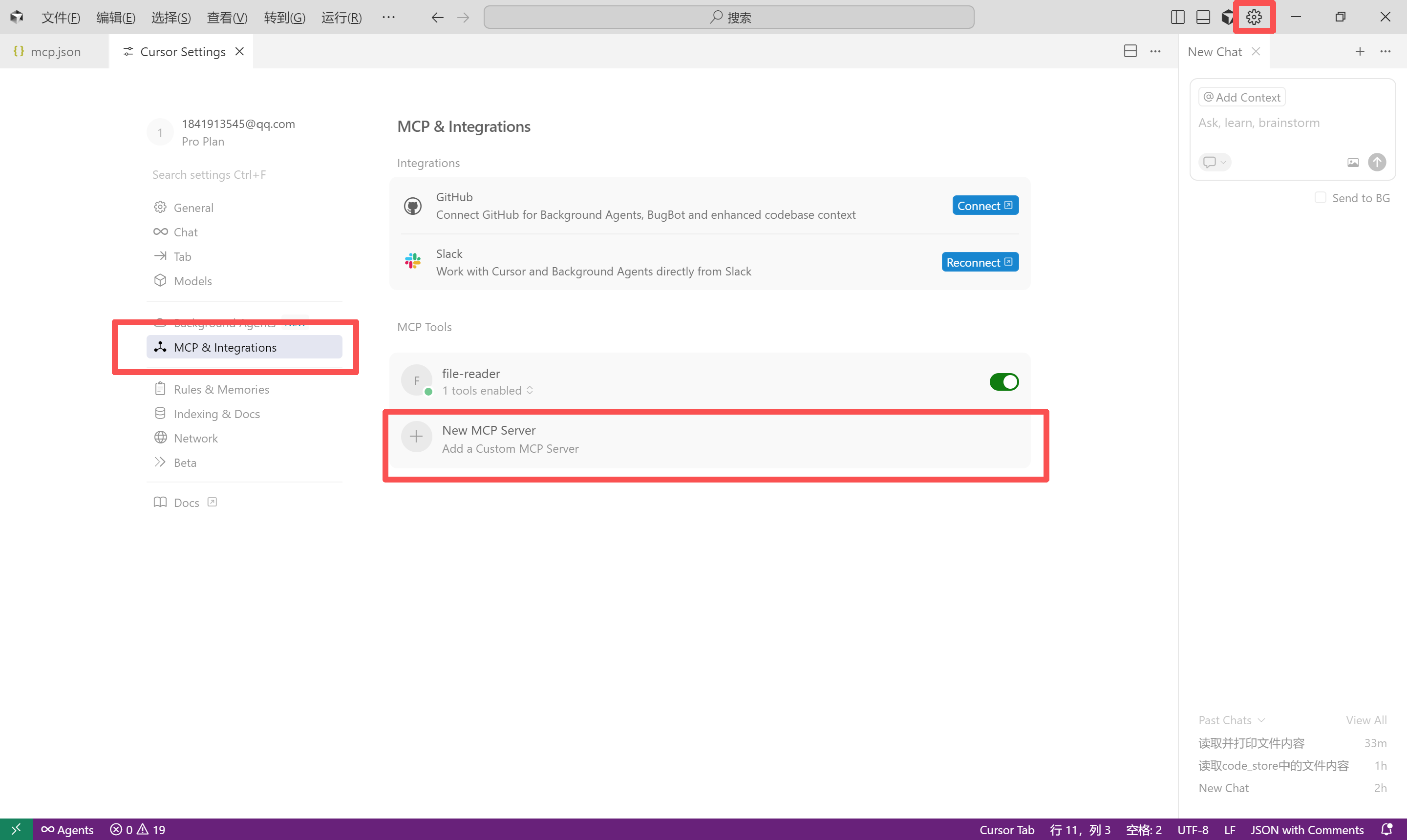Disable the file-reader MCP server toggle

(1004, 381)
